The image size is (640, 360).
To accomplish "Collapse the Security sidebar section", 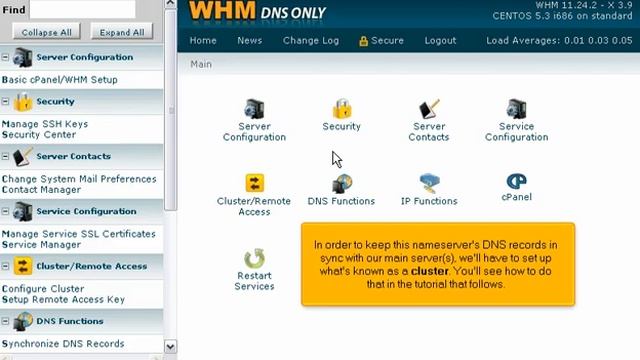I will tap(5, 101).
